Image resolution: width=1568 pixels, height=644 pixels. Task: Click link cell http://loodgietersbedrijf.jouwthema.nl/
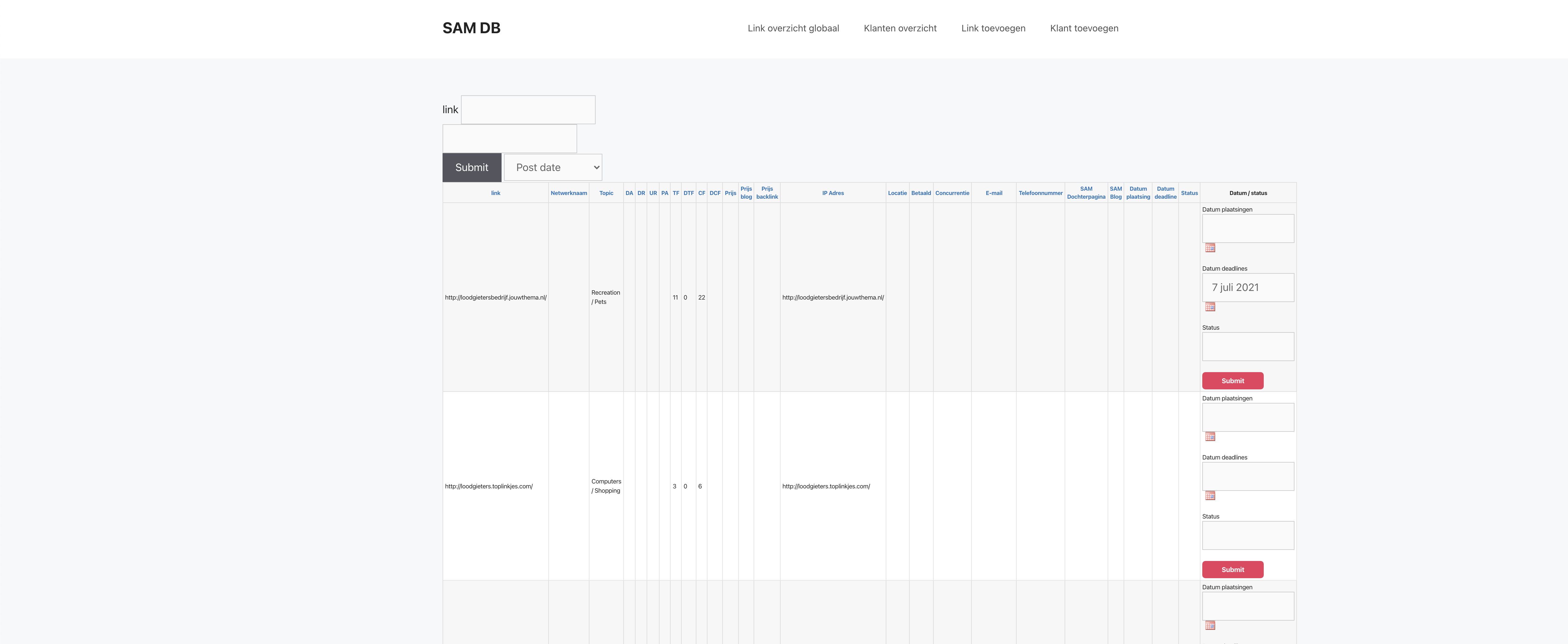pyautogui.click(x=495, y=297)
